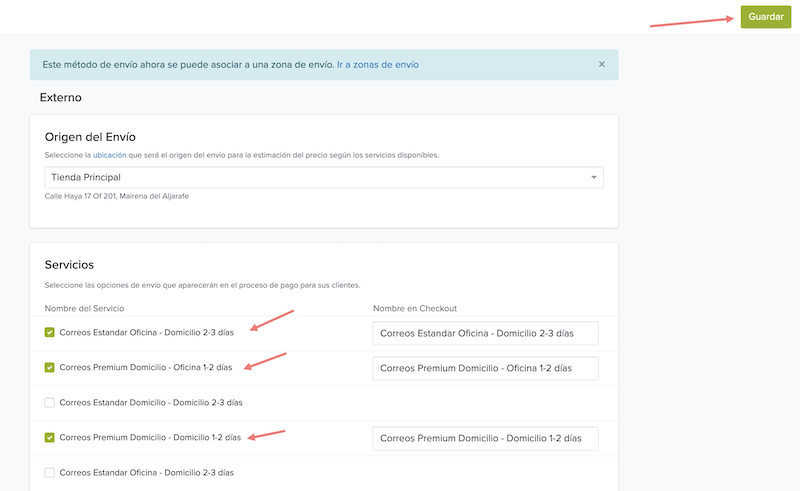800x491 pixels.
Task: Click checkout name field for Premium Domicilio - Domicilio
Action: (x=484, y=438)
